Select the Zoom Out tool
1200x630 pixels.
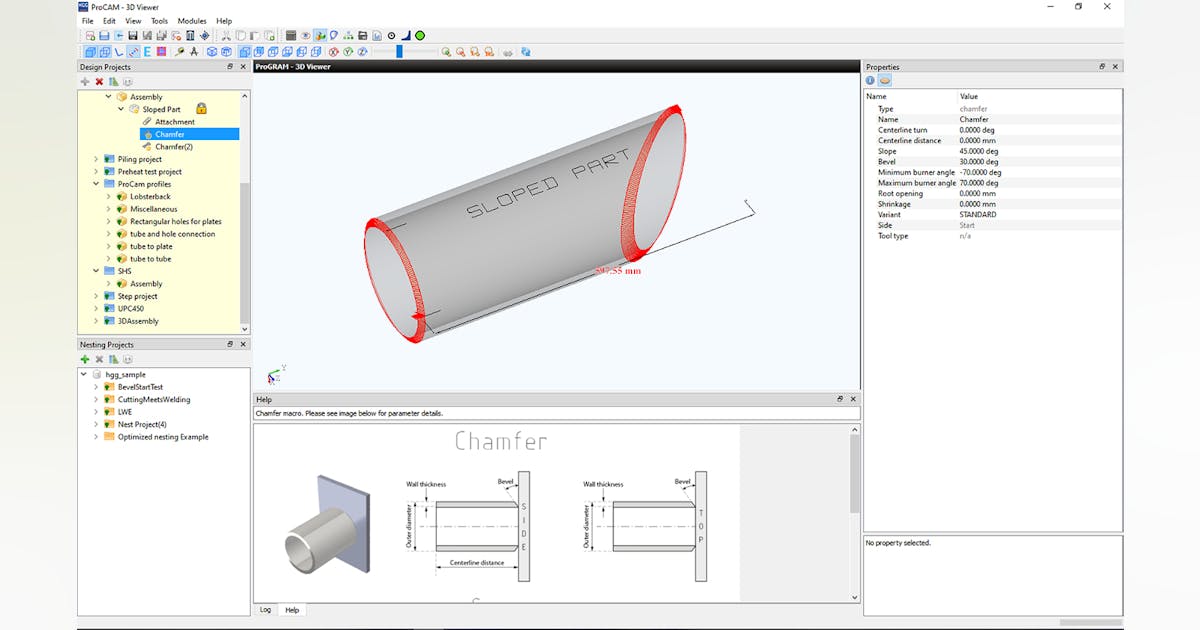click(x=460, y=51)
